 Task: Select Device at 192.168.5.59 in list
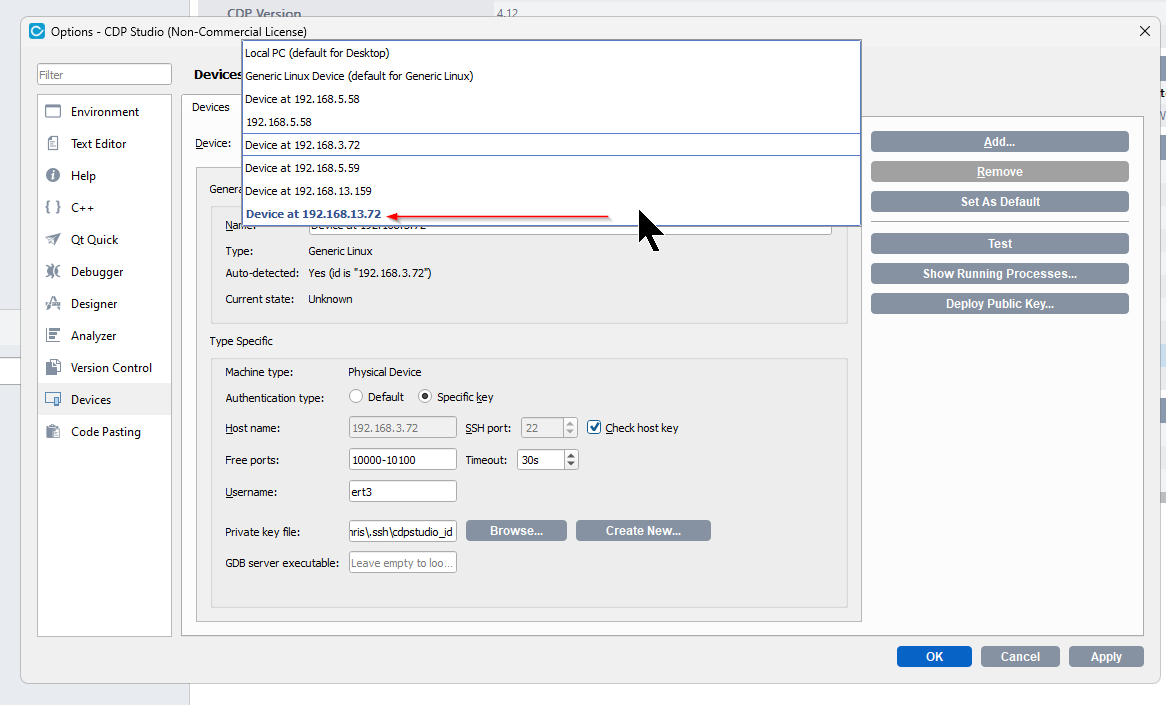pyautogui.click(x=551, y=168)
